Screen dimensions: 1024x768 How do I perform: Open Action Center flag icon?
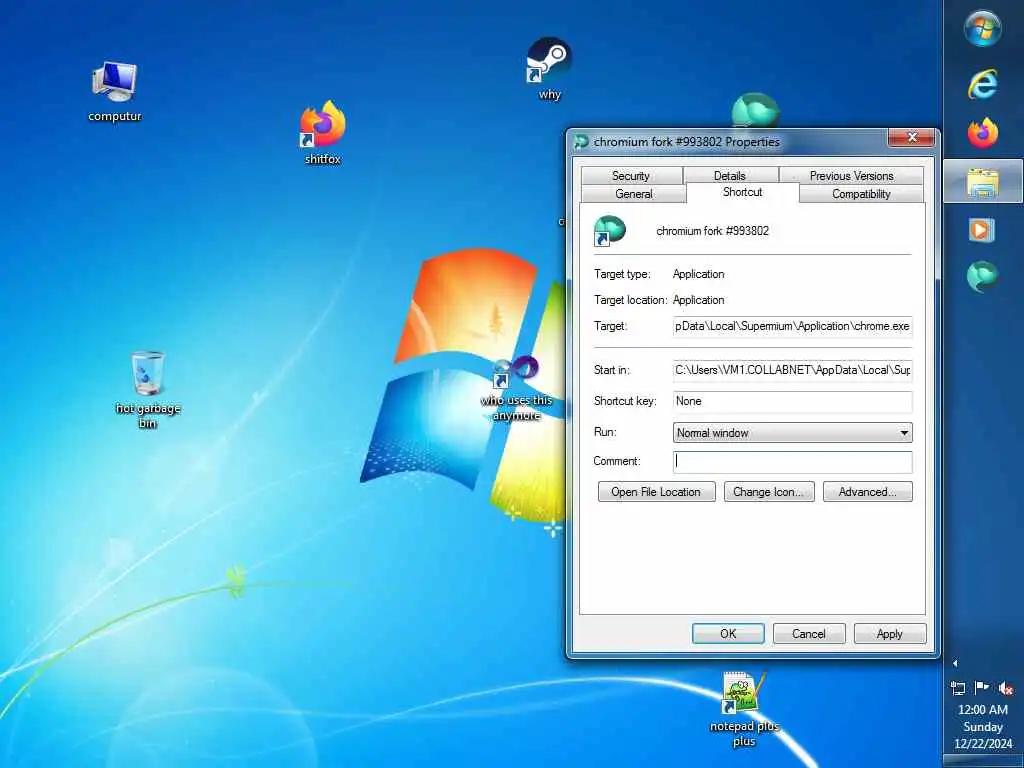(981, 688)
